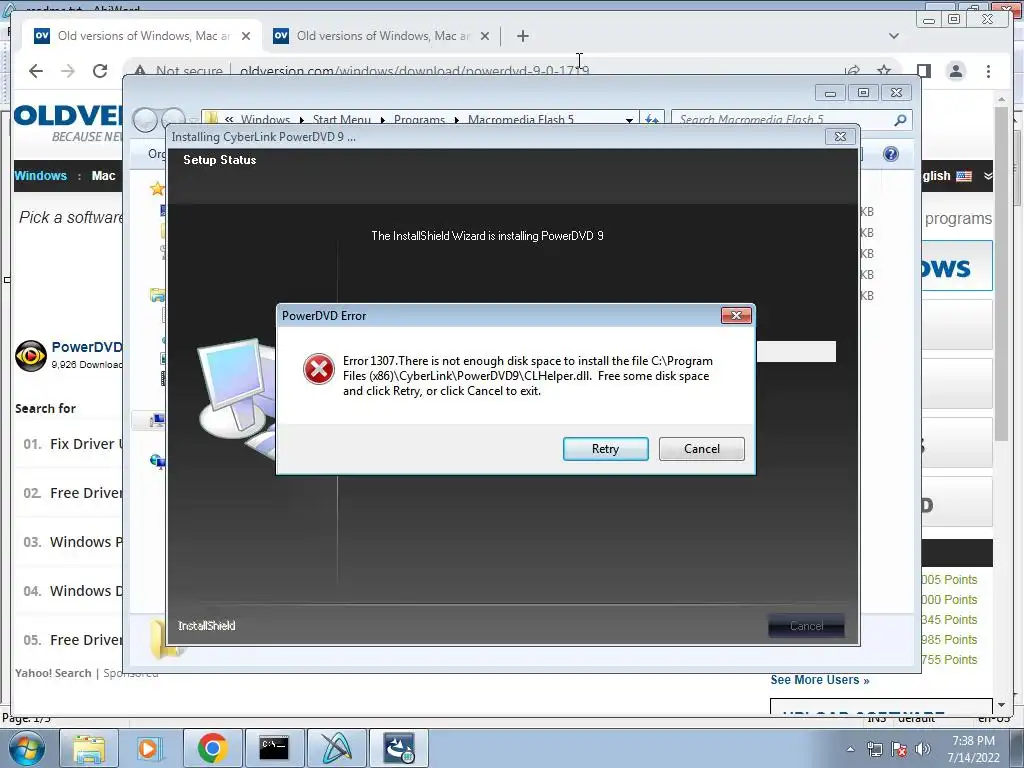
Task: Open a new Chrome tab with the plus button
Action: [x=522, y=36]
